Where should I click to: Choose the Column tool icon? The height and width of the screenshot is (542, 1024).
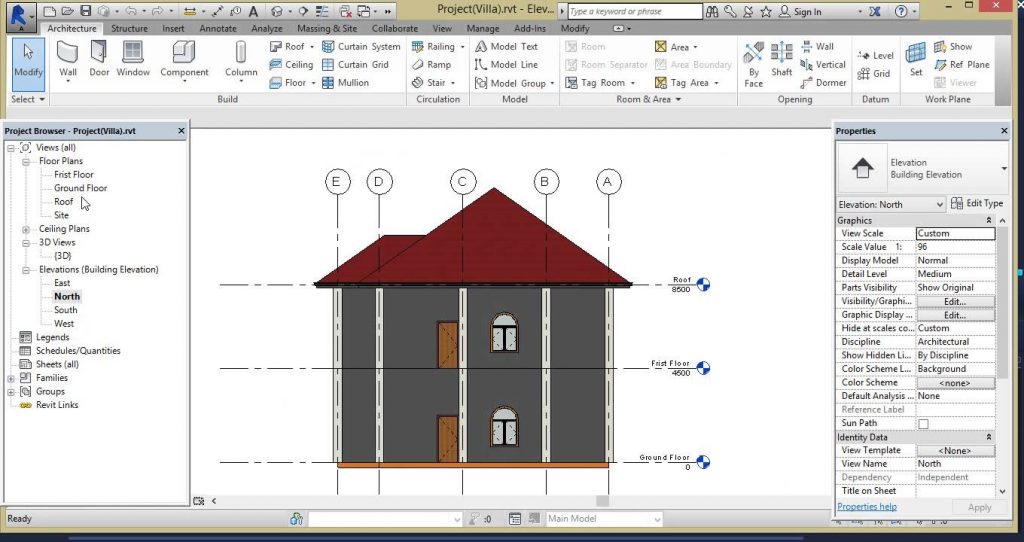tap(241, 56)
